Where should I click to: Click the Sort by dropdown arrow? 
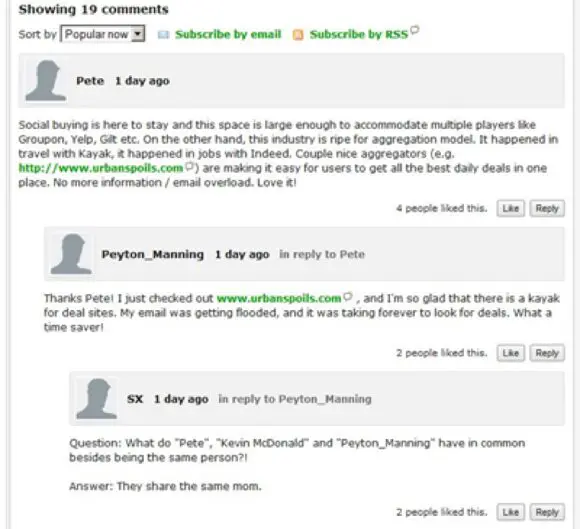pos(138,34)
